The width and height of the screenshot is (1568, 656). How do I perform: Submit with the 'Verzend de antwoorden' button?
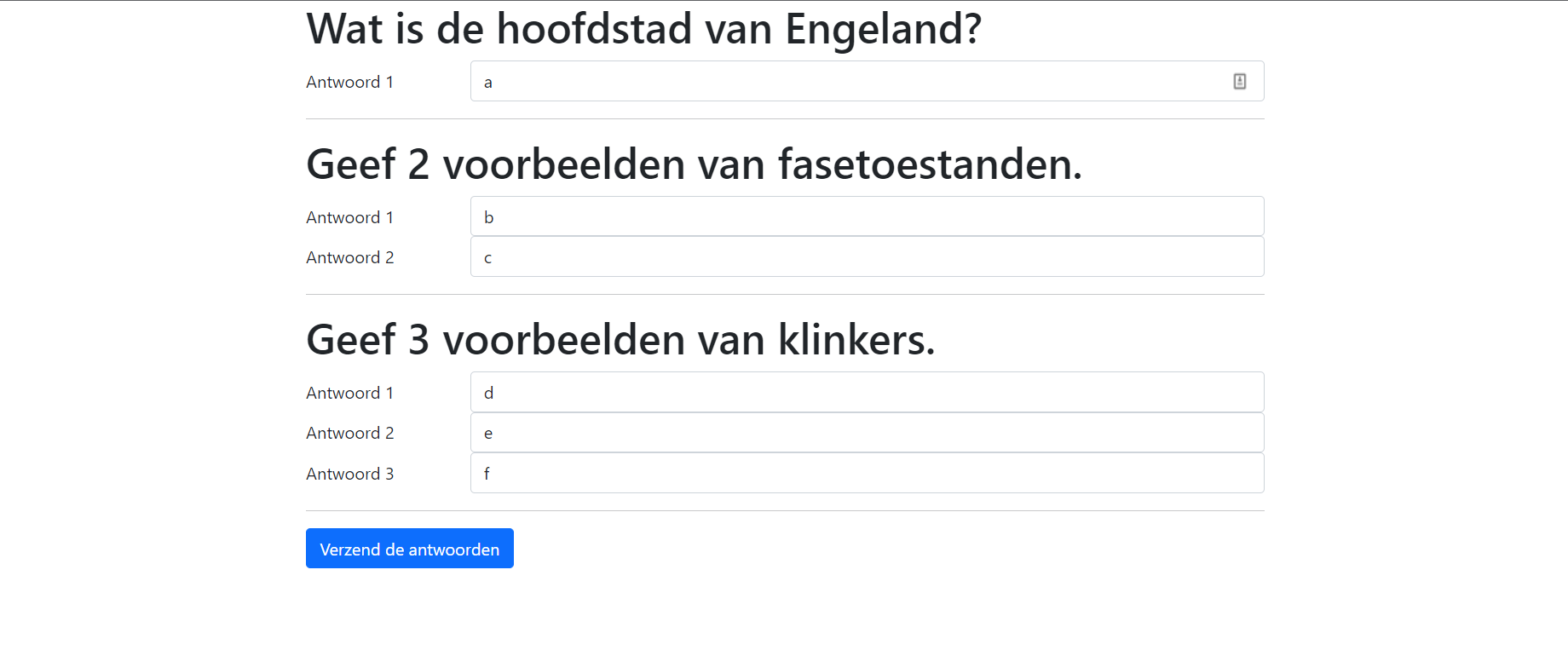point(410,548)
